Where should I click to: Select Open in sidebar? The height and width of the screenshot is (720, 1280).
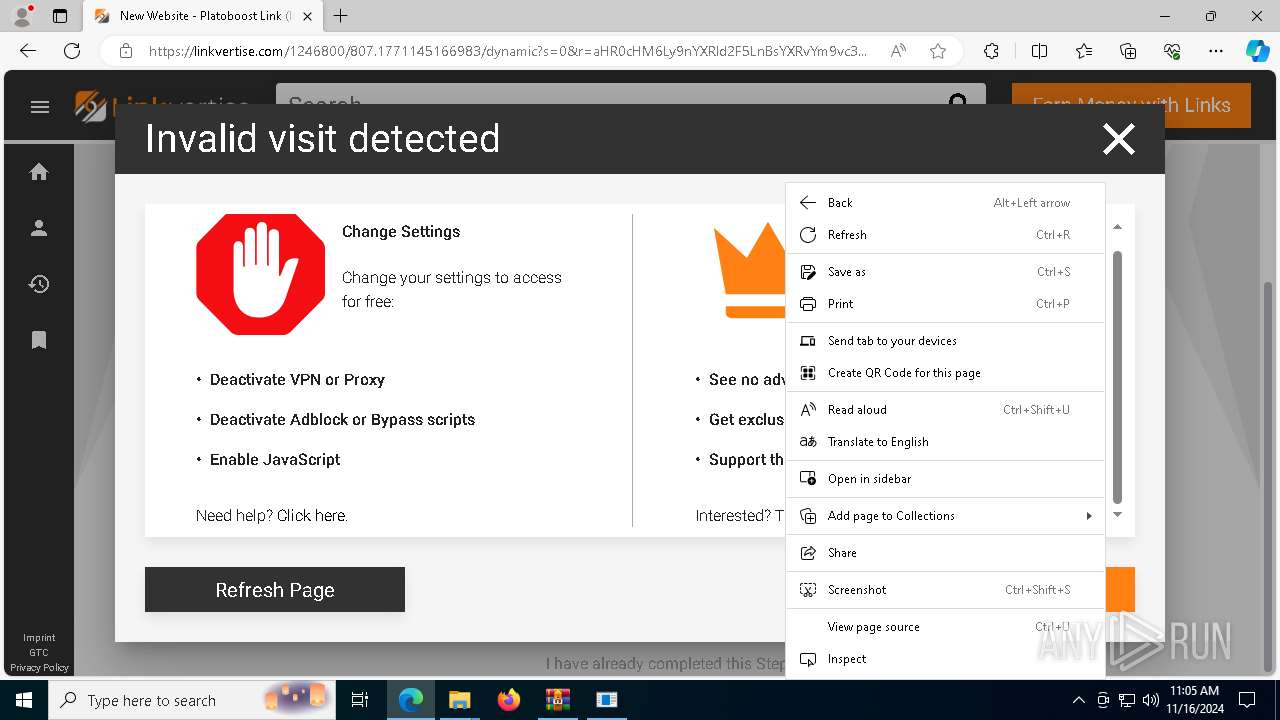[945, 479]
